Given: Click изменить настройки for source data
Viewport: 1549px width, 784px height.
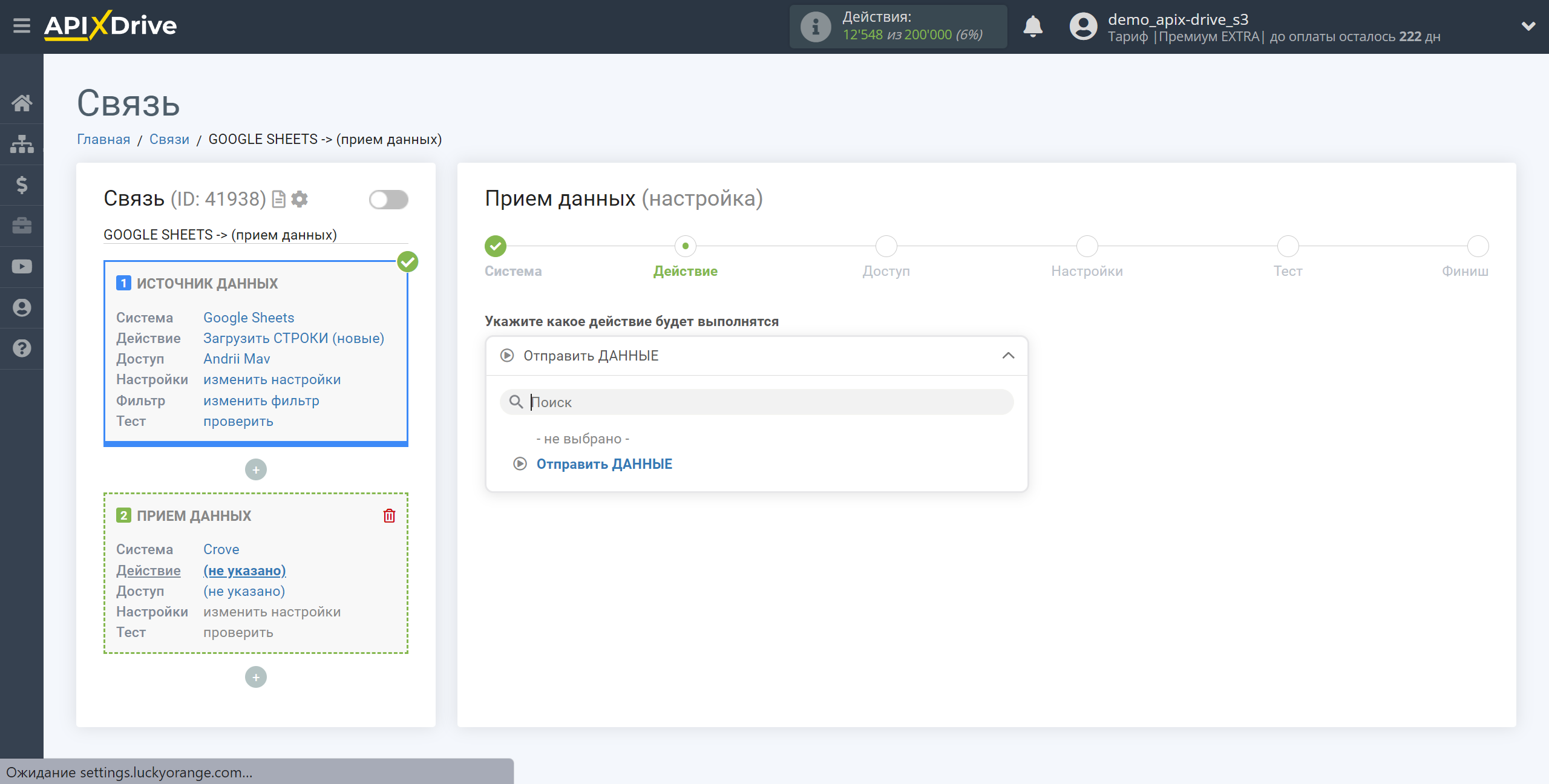Looking at the screenshot, I should pos(272,379).
